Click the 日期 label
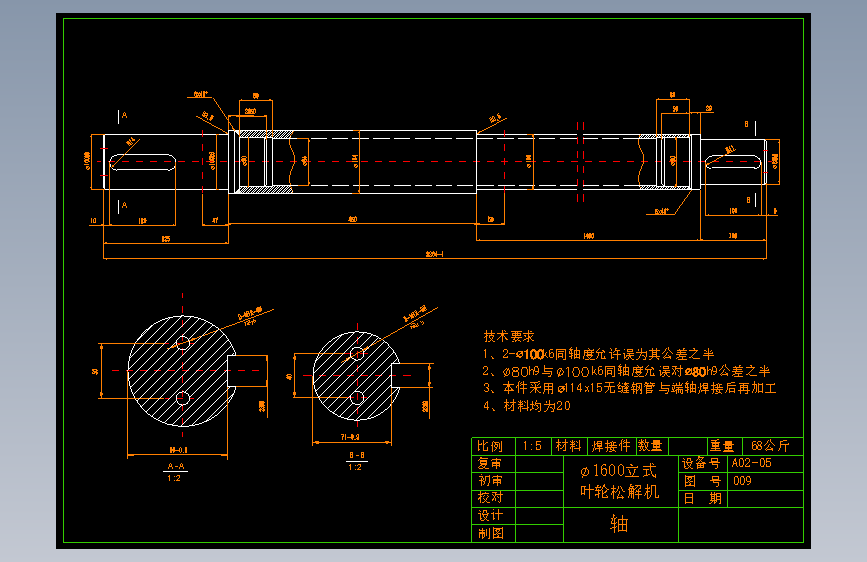The image size is (867, 562). coord(702,498)
